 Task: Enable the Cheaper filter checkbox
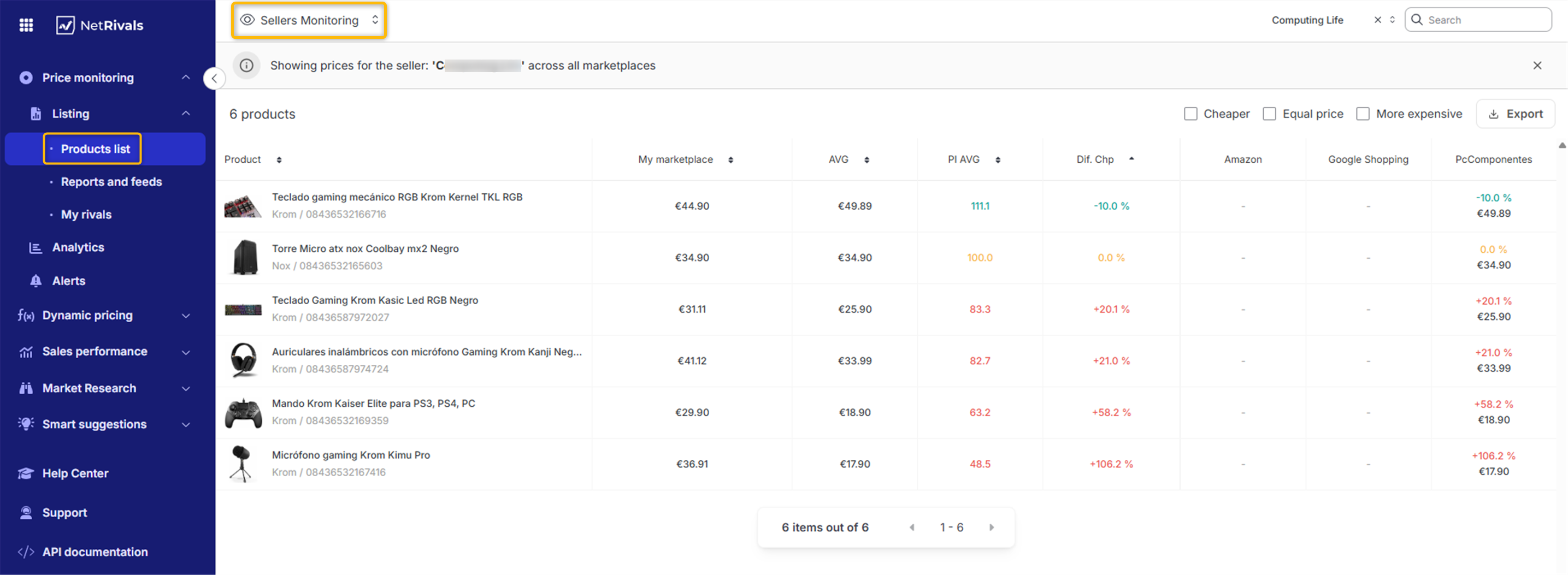click(1190, 114)
